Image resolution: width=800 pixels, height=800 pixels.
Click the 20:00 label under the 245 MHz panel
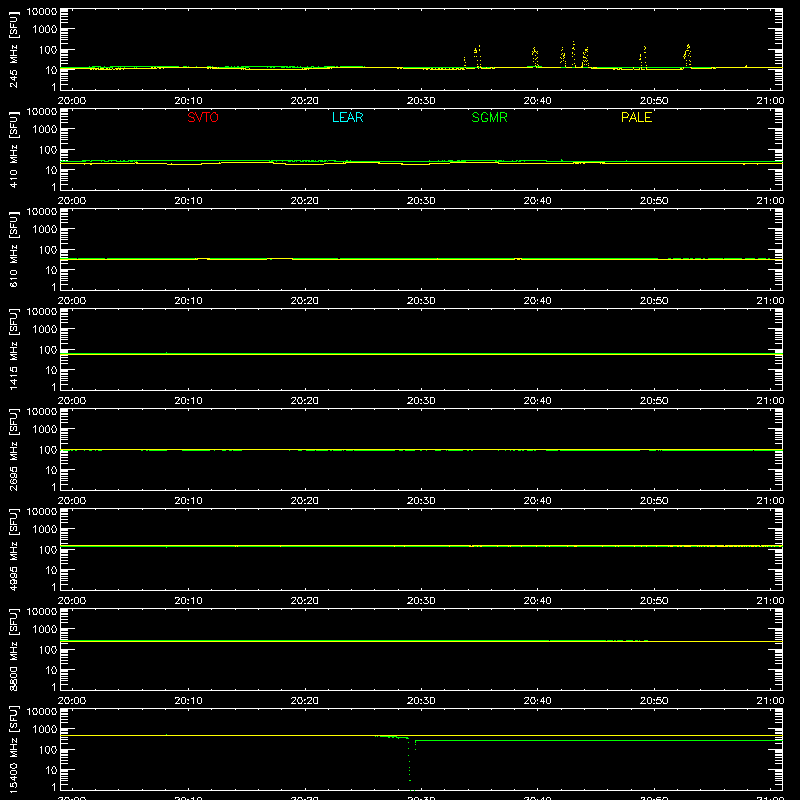(71, 101)
